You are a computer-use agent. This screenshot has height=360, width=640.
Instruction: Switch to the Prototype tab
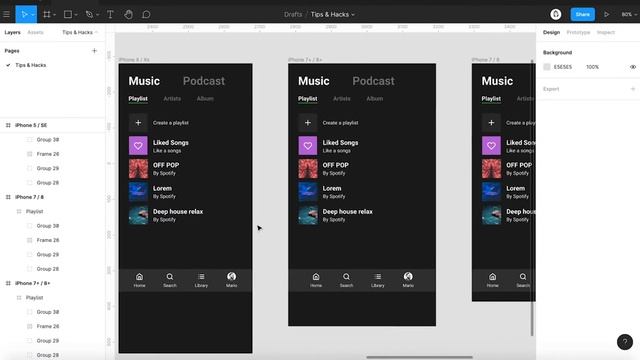point(578,32)
